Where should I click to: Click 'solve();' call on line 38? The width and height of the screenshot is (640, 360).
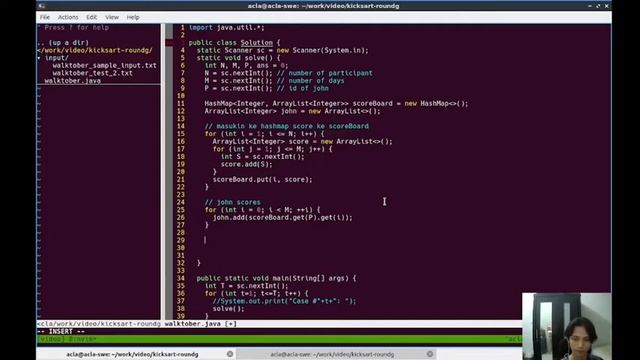(229, 309)
